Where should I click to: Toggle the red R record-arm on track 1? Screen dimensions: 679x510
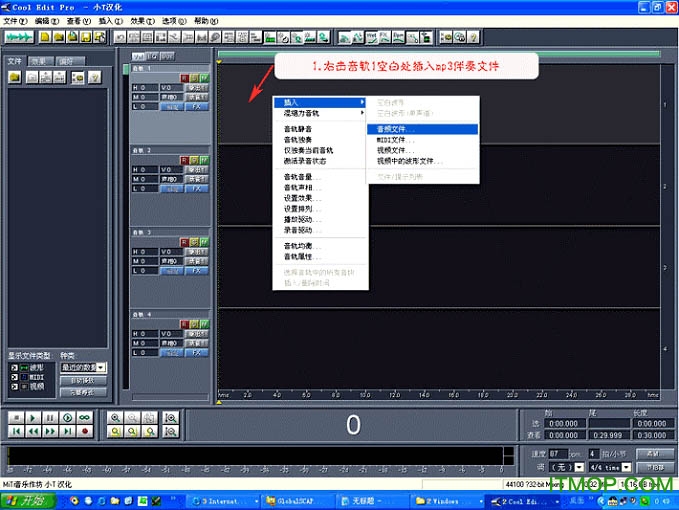click(184, 77)
